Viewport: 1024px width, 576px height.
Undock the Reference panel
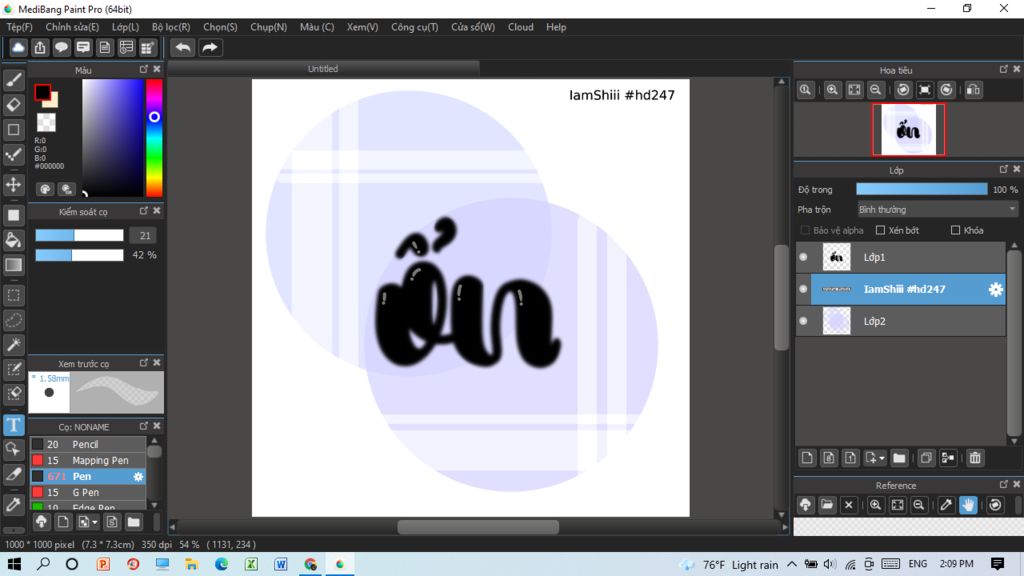[x=1004, y=484]
